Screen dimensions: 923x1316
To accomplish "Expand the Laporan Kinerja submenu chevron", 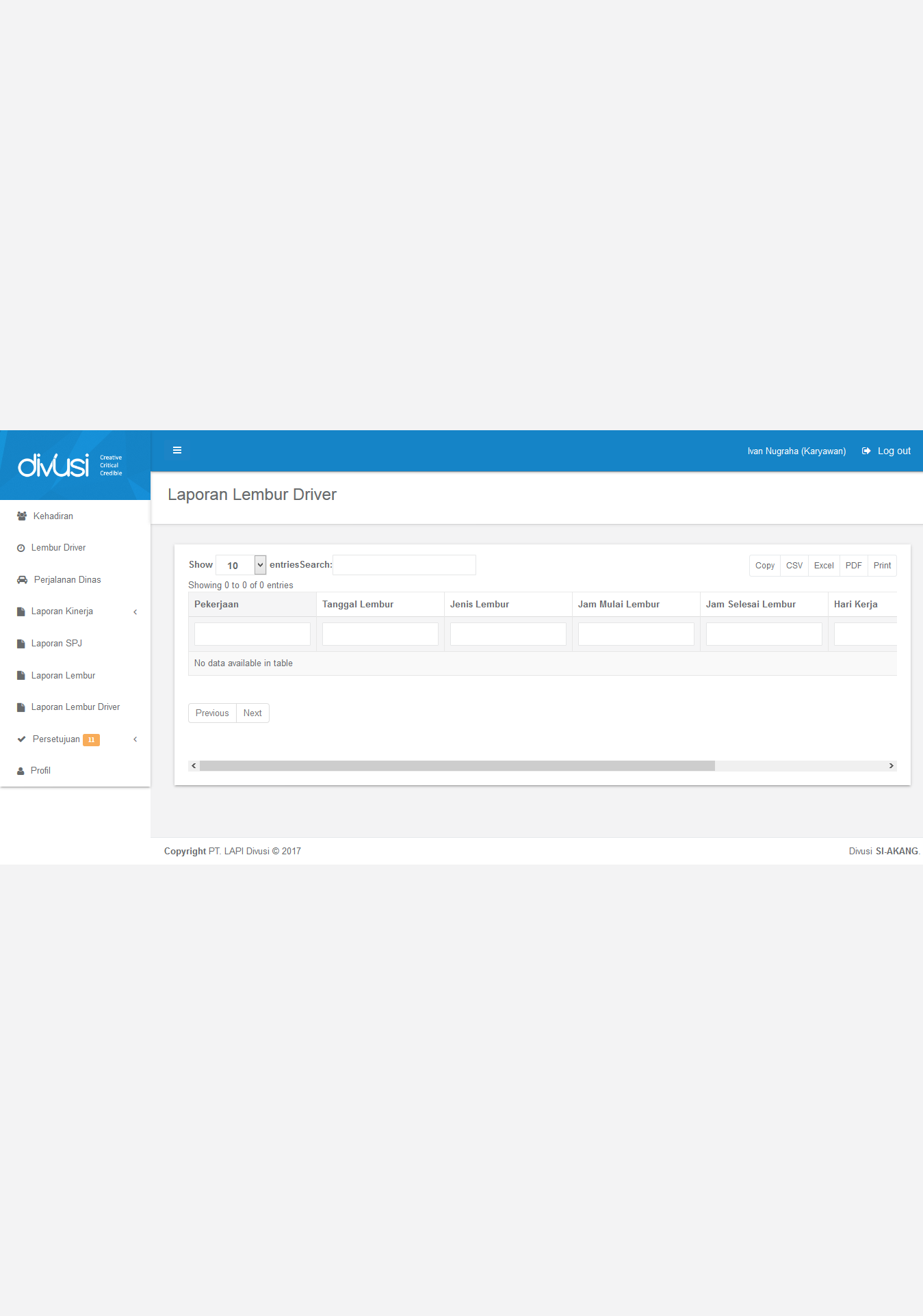I will coord(135,612).
